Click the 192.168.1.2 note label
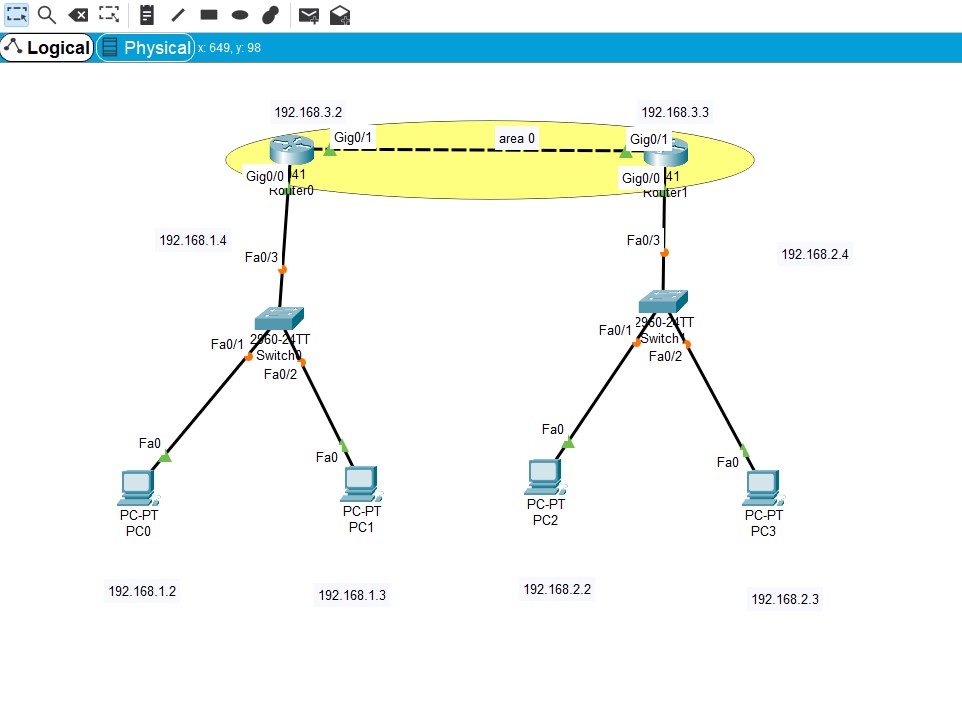962x702 pixels. click(142, 591)
